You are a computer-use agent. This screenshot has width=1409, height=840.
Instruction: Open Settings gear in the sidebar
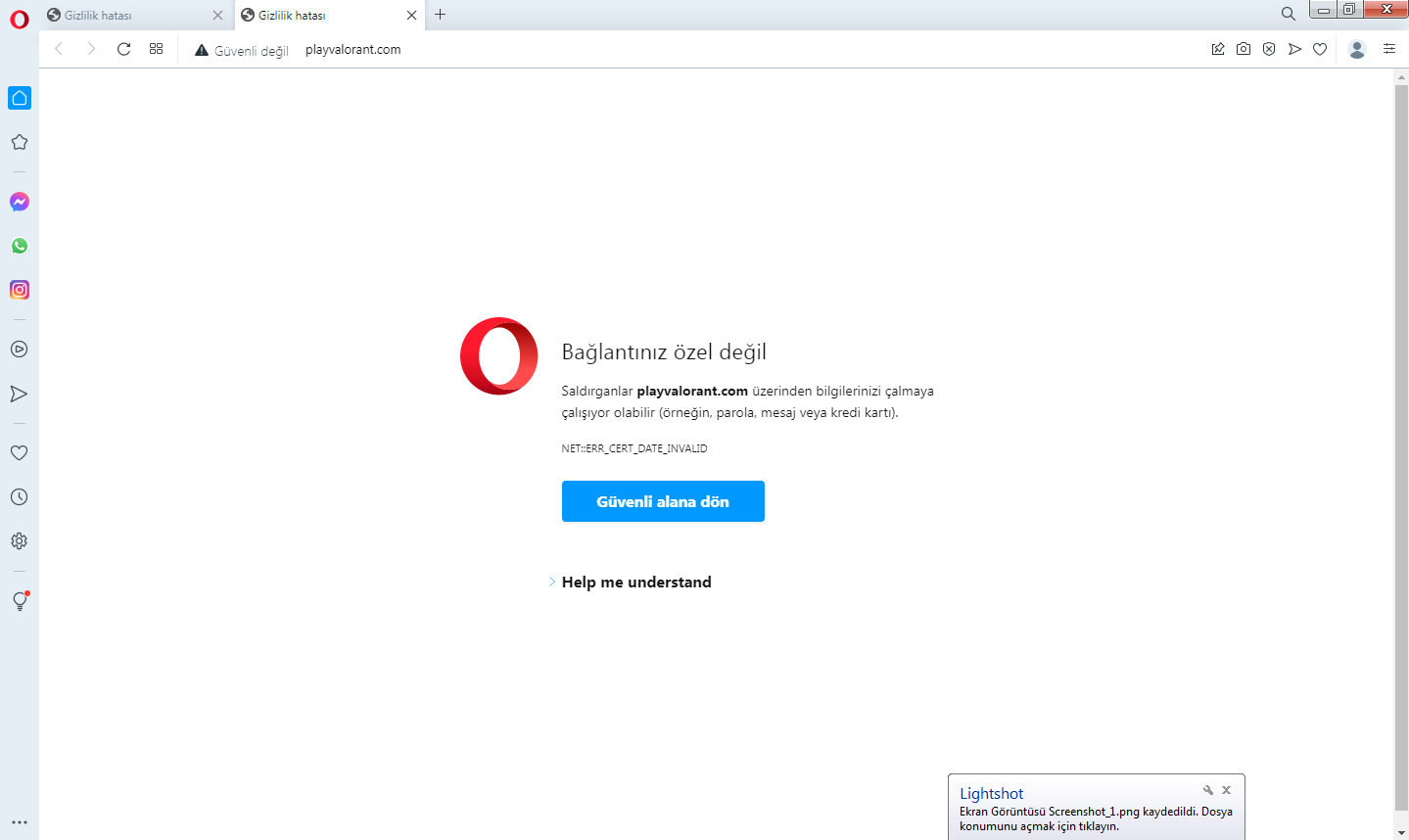click(x=20, y=541)
